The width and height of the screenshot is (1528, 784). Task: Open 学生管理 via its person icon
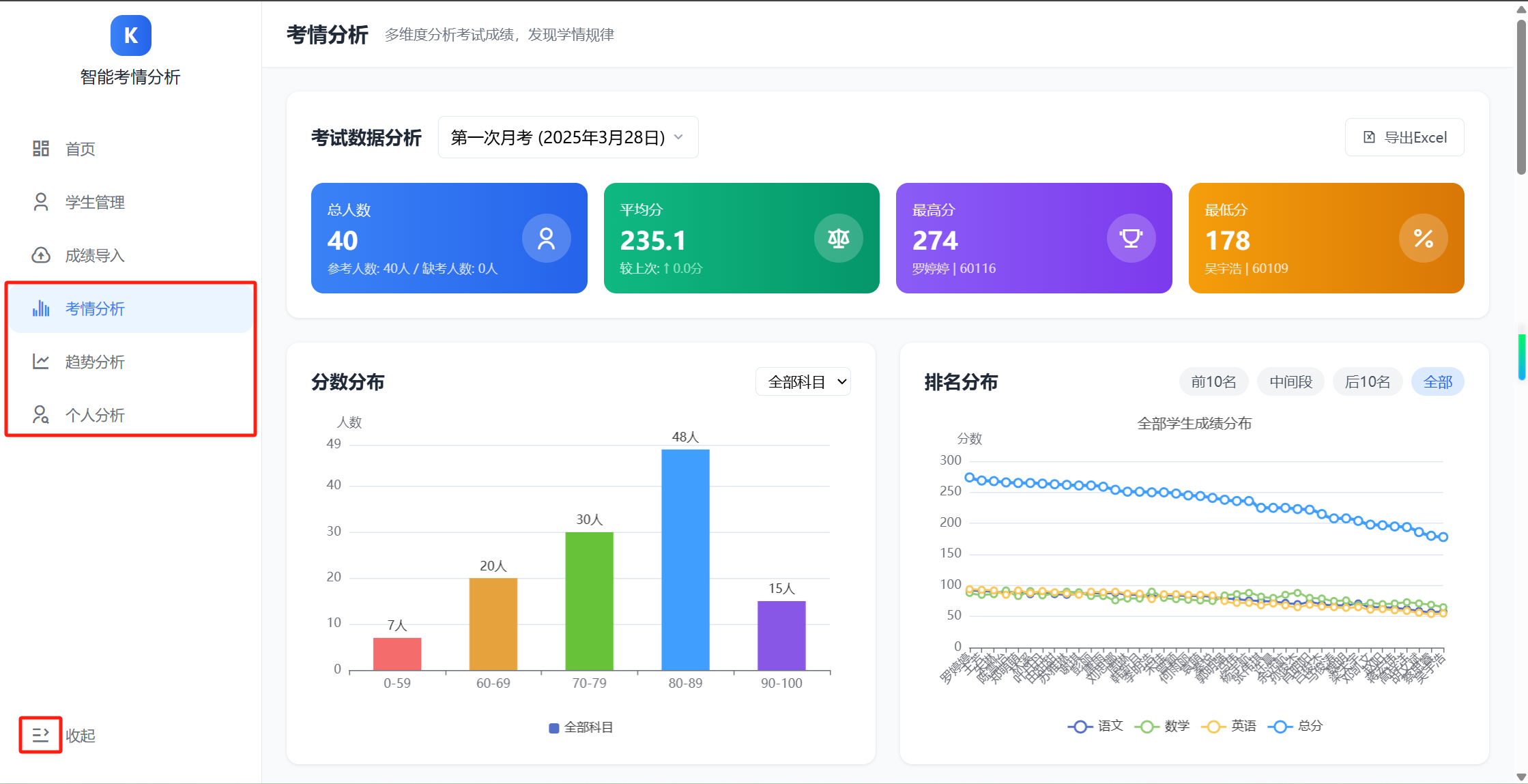pyautogui.click(x=41, y=202)
